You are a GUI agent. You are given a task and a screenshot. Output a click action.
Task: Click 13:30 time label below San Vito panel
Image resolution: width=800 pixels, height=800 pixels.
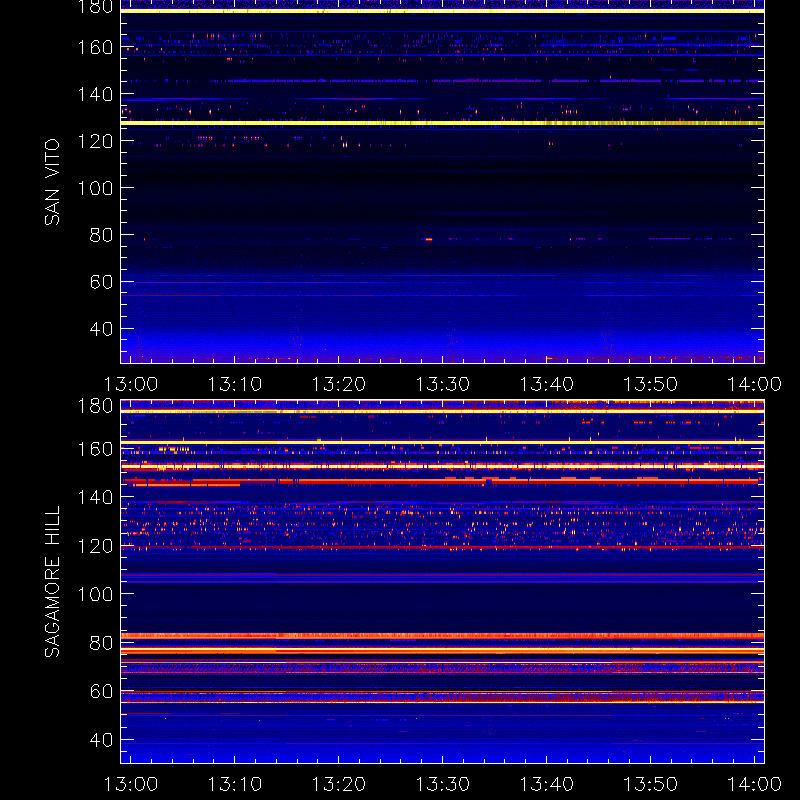[443, 384]
